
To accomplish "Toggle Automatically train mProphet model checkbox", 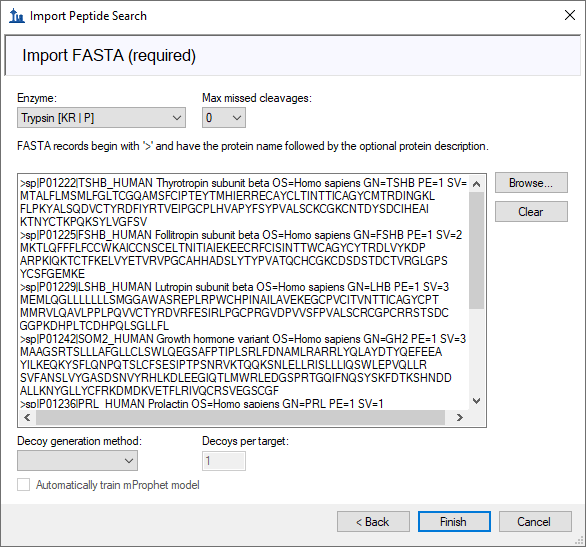I will coord(24,485).
